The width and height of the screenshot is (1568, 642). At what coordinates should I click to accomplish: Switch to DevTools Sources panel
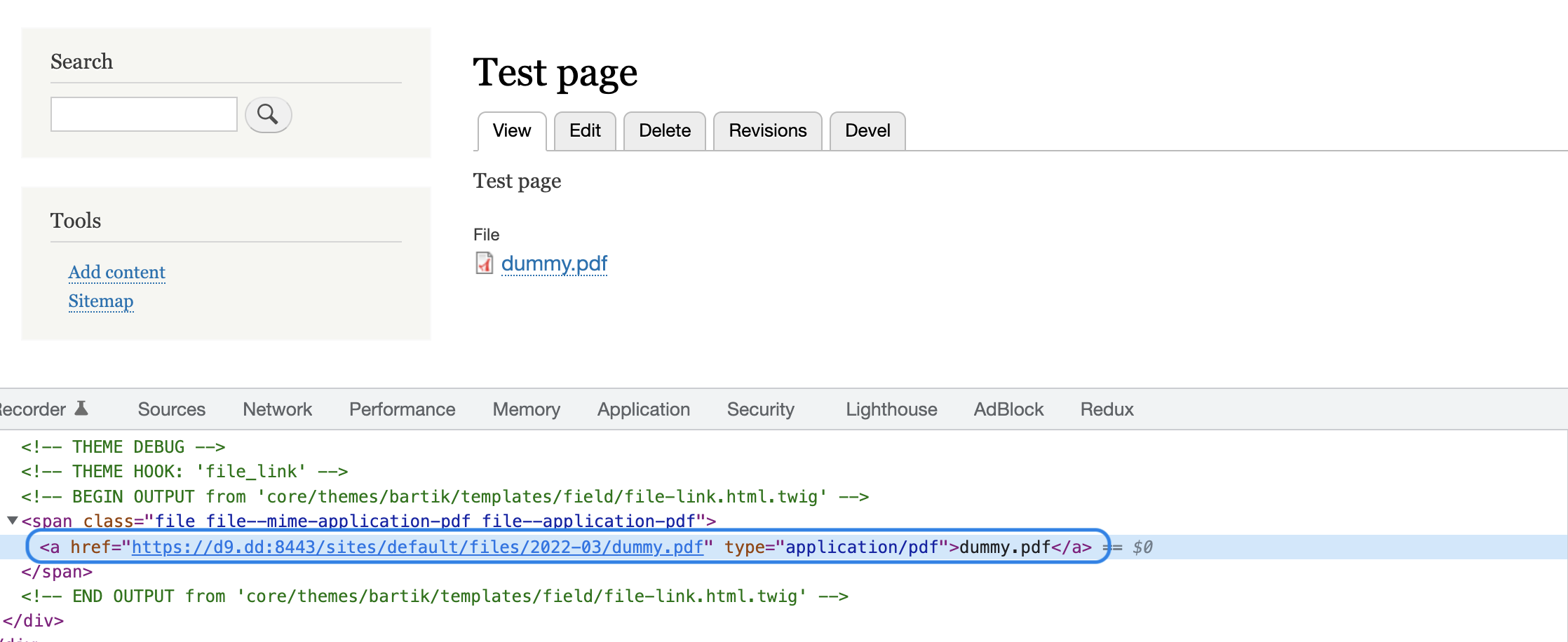(x=172, y=409)
